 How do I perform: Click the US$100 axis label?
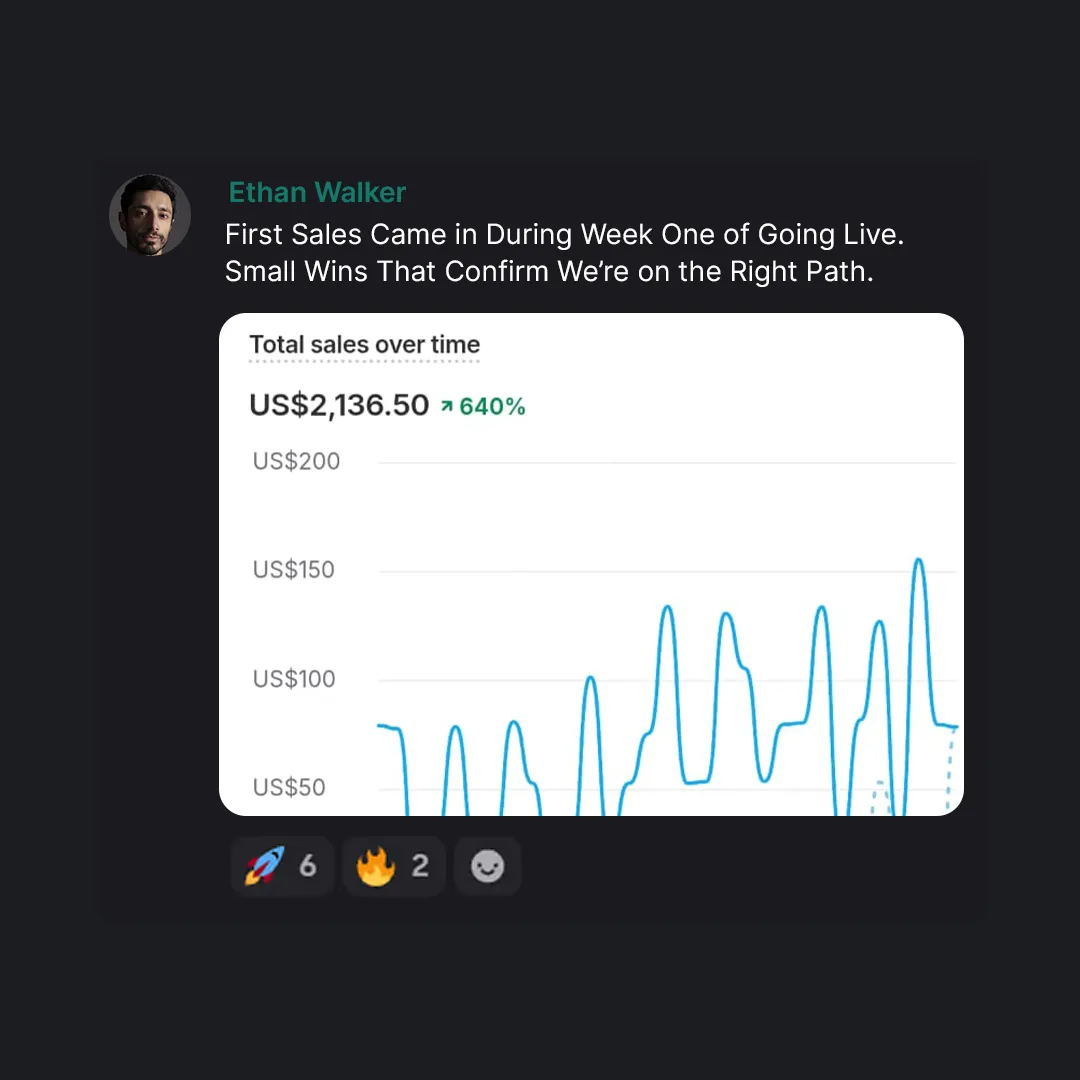click(294, 679)
